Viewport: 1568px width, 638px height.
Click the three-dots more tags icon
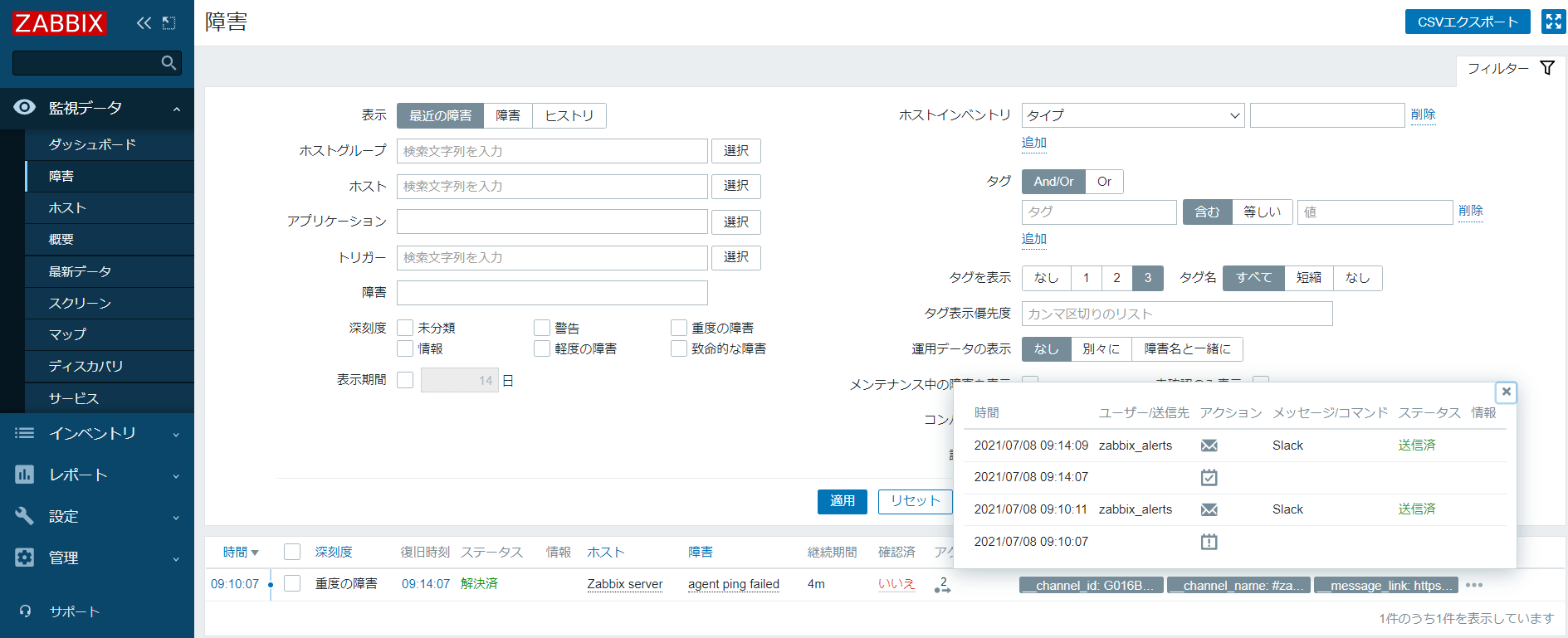click(1474, 585)
